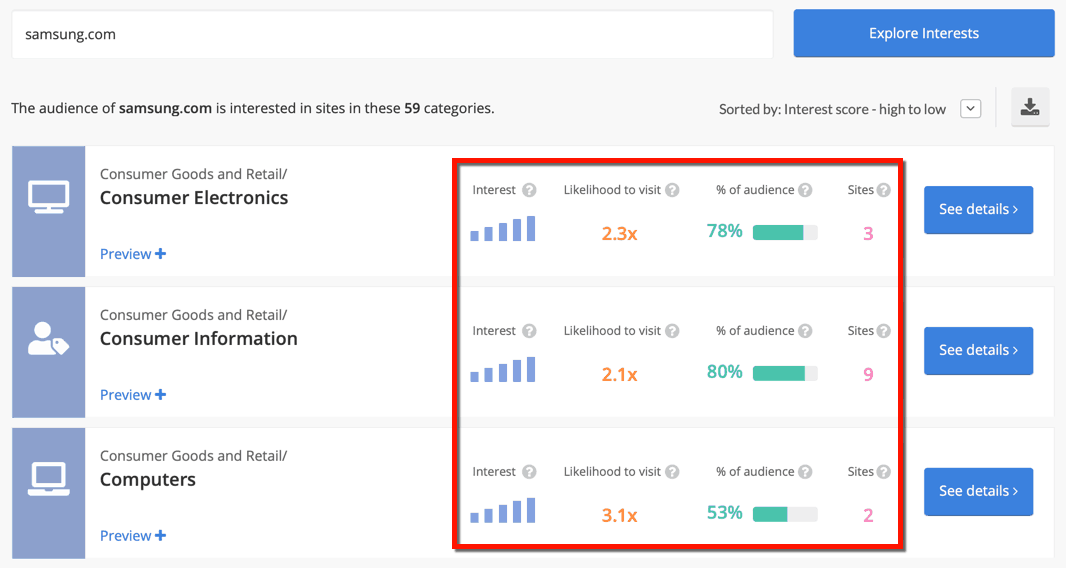Show % of audience help, Consumer Information
The height and width of the screenshot is (568, 1066).
point(805,331)
